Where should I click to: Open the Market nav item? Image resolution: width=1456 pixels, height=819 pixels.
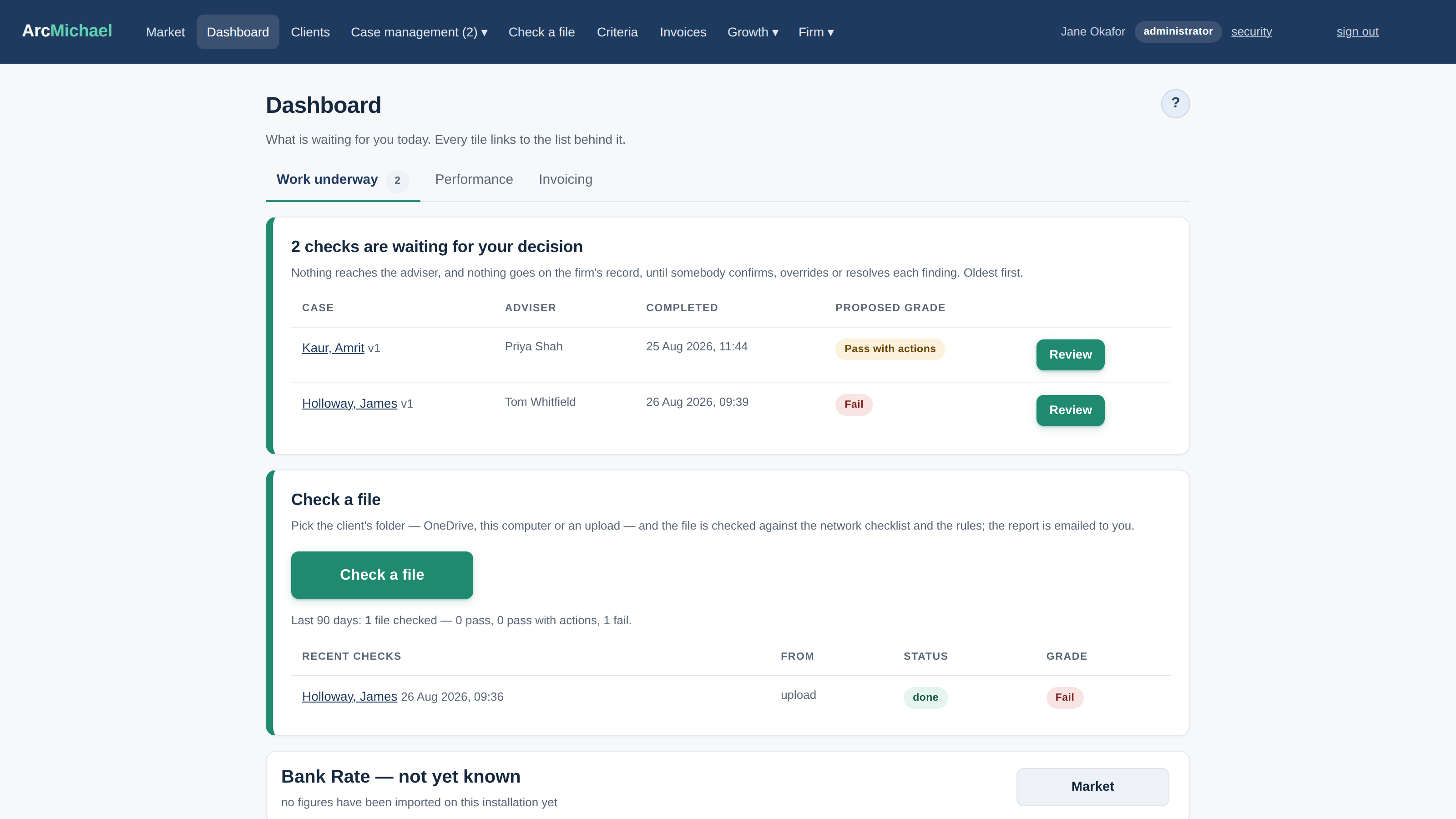165,32
